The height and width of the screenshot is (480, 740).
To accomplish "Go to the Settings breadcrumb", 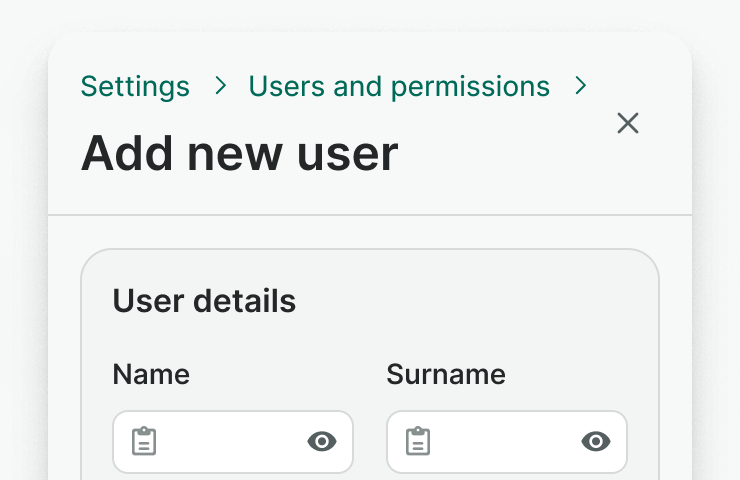I will (x=135, y=87).
